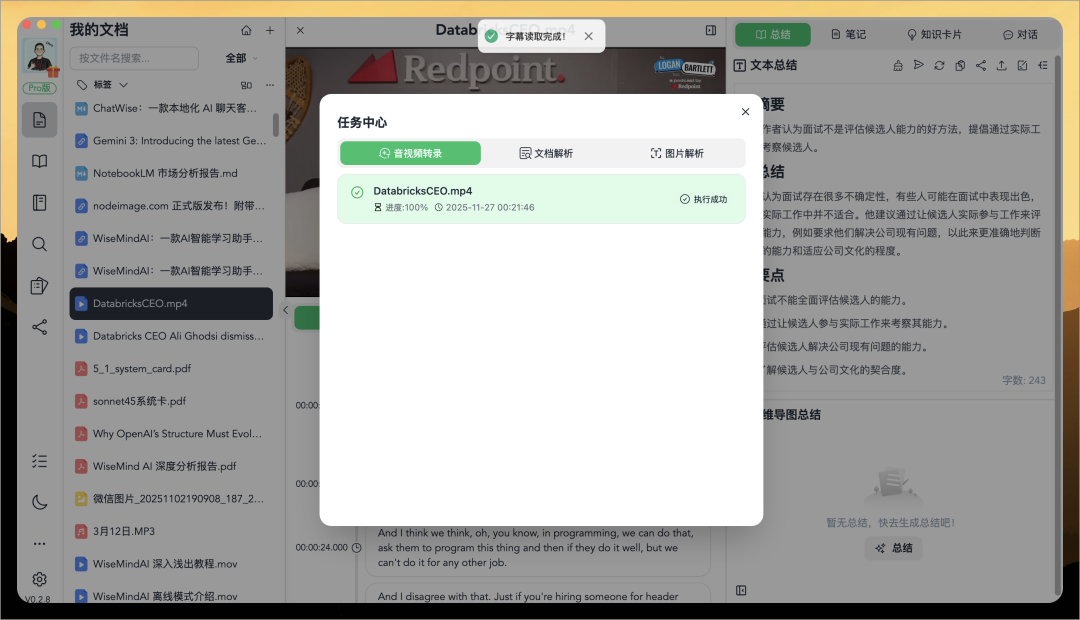Open the task list icon in left sidebar
The image size is (1080, 620).
[x=39, y=461]
